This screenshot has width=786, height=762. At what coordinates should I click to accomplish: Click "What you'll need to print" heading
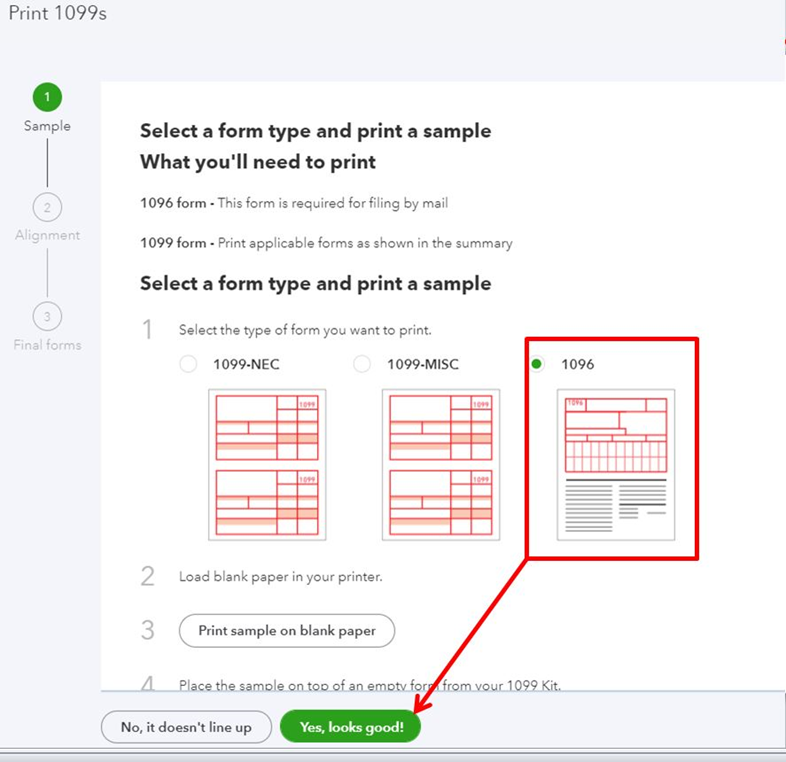[x=258, y=162]
